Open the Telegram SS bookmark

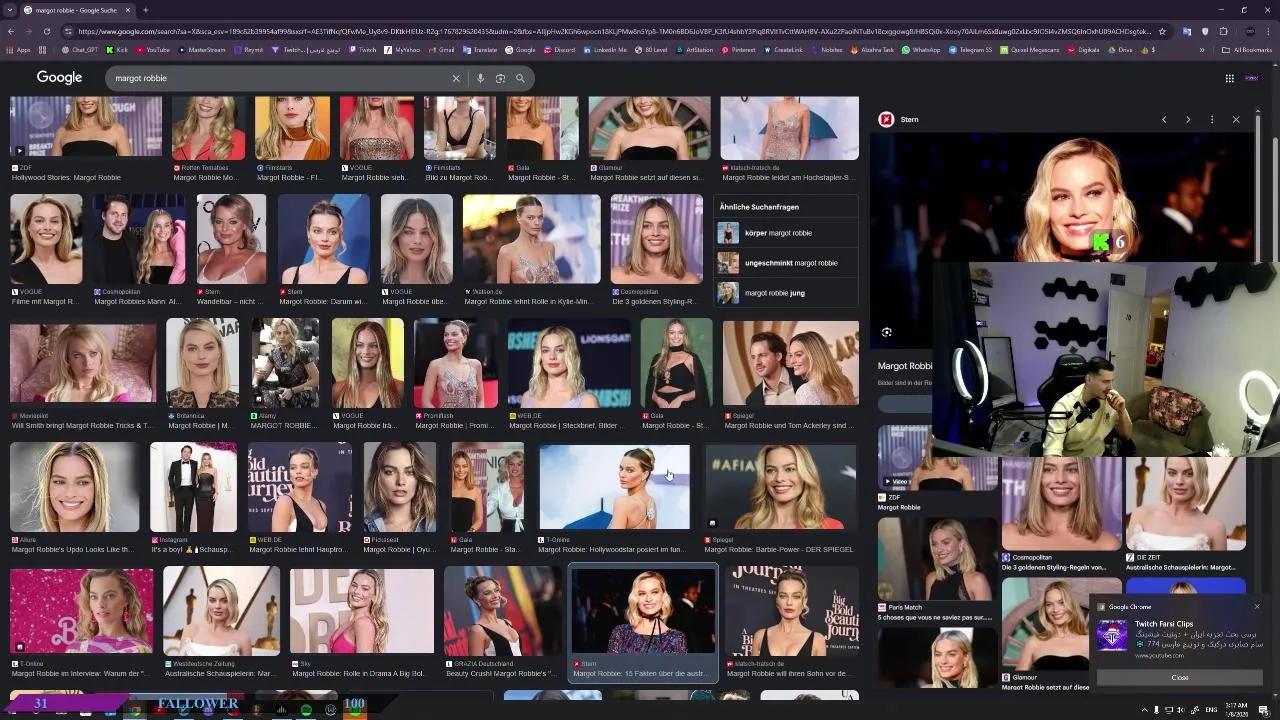pyautogui.click(x=970, y=49)
